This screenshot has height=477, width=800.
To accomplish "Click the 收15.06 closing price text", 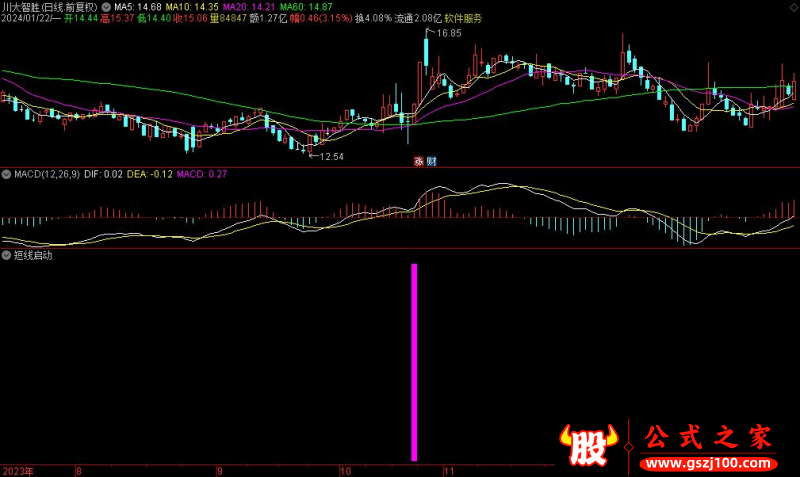I will [x=190, y=18].
